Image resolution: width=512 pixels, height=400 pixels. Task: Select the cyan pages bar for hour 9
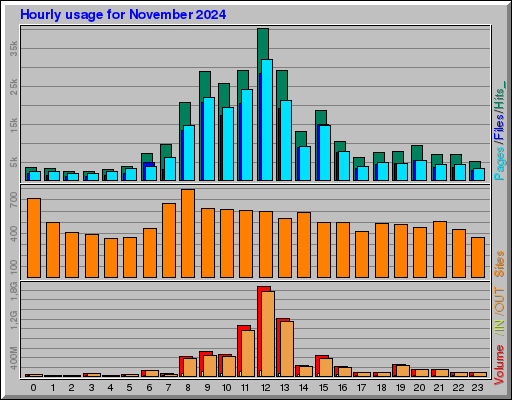click(209, 139)
